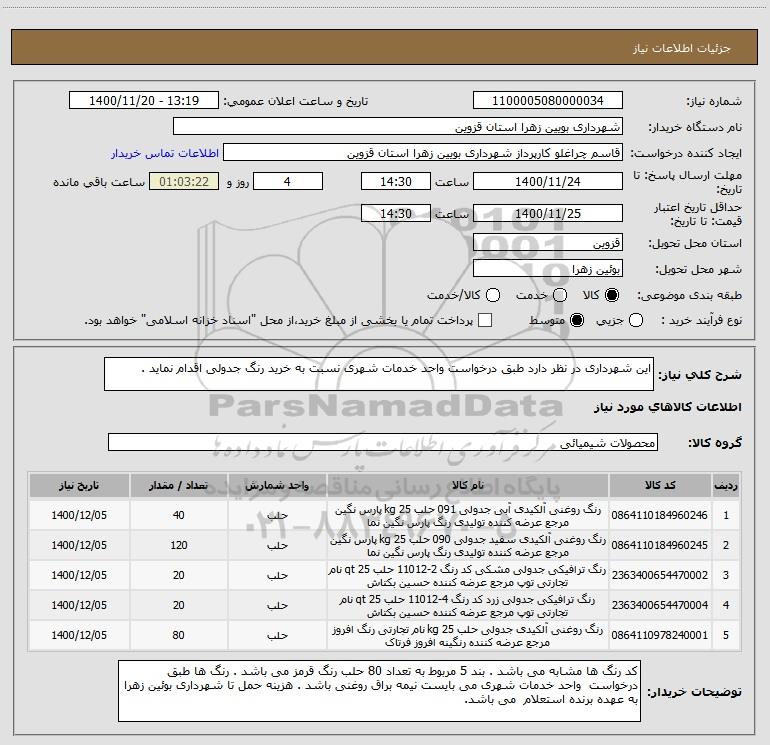The width and height of the screenshot is (770, 745).
Task: Click product code 0864110184960246
Action: click(660, 515)
